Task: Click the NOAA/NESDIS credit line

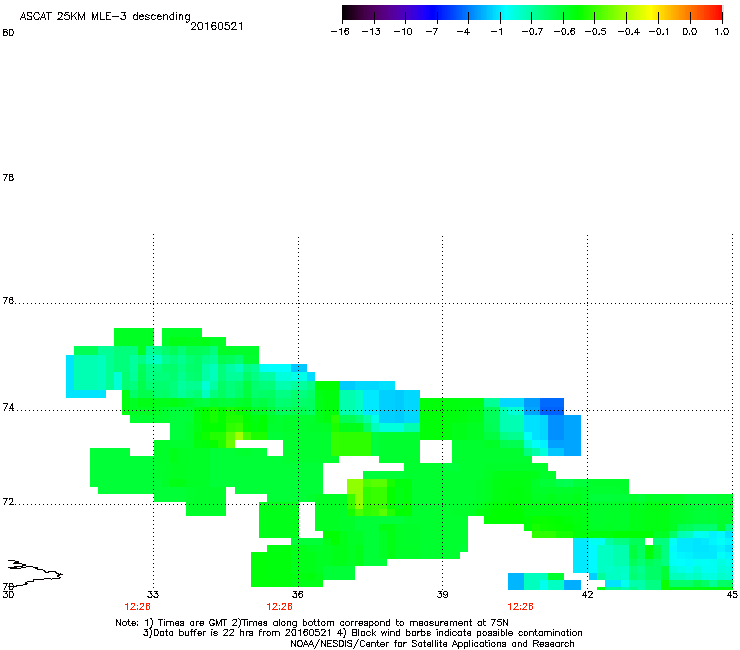Action: click(x=432, y=644)
